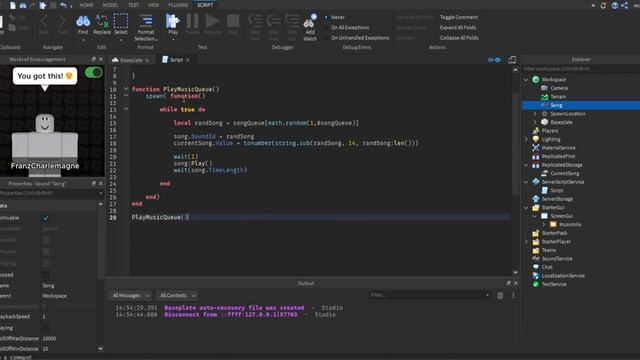
Task: Click Format Selection in the ribbon
Action: [x=146, y=28]
